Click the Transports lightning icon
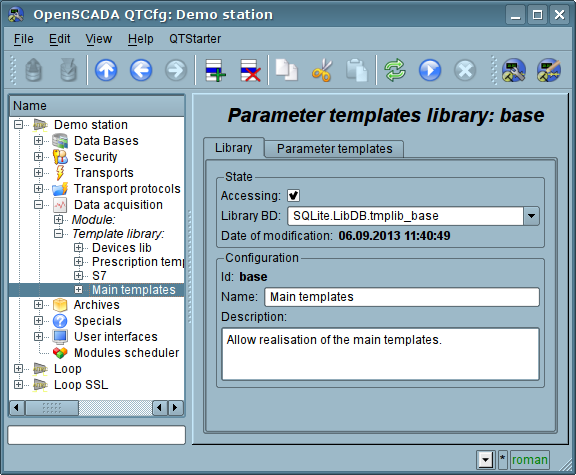 pyautogui.click(x=60, y=173)
